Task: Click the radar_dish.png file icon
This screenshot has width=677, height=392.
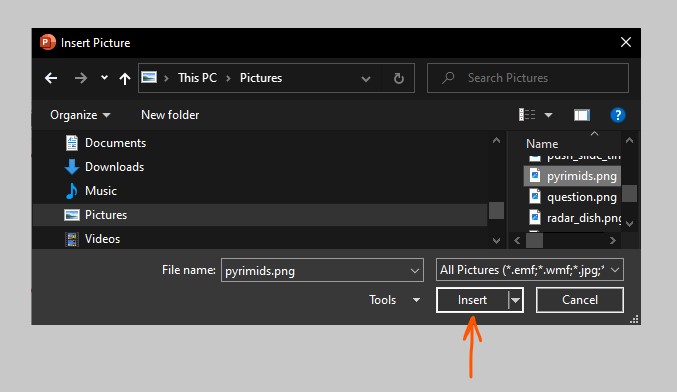Action: 535,217
